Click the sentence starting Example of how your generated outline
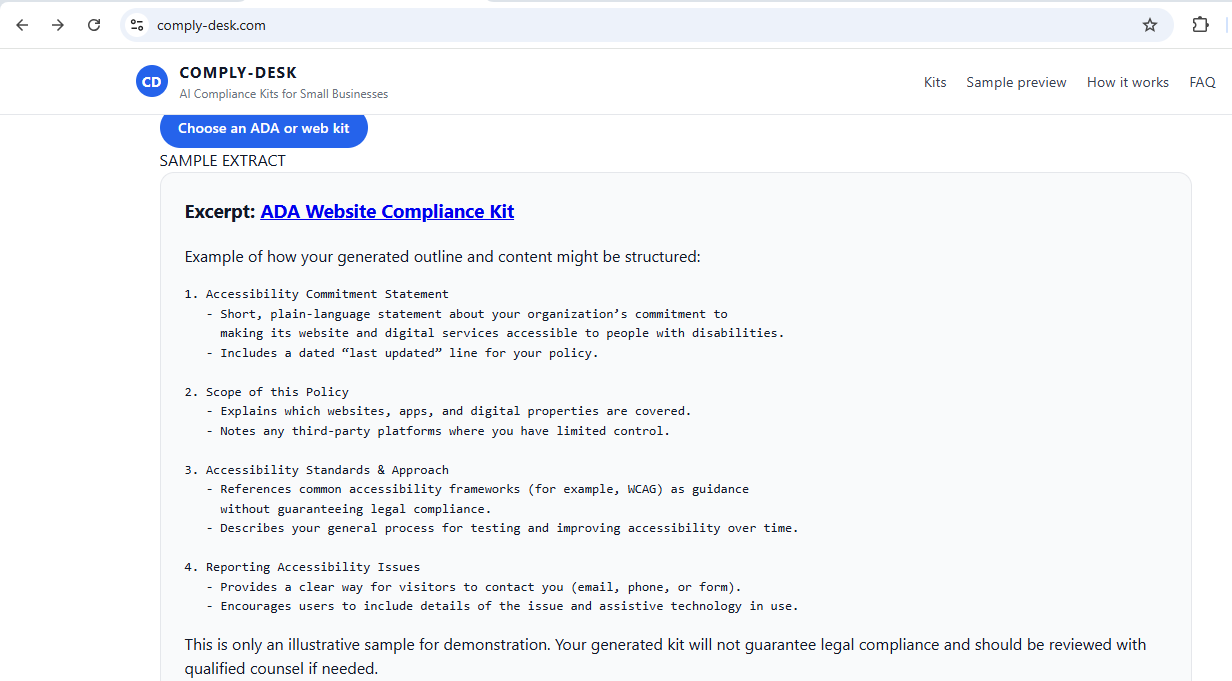The height and width of the screenshot is (681, 1232). 443,256
